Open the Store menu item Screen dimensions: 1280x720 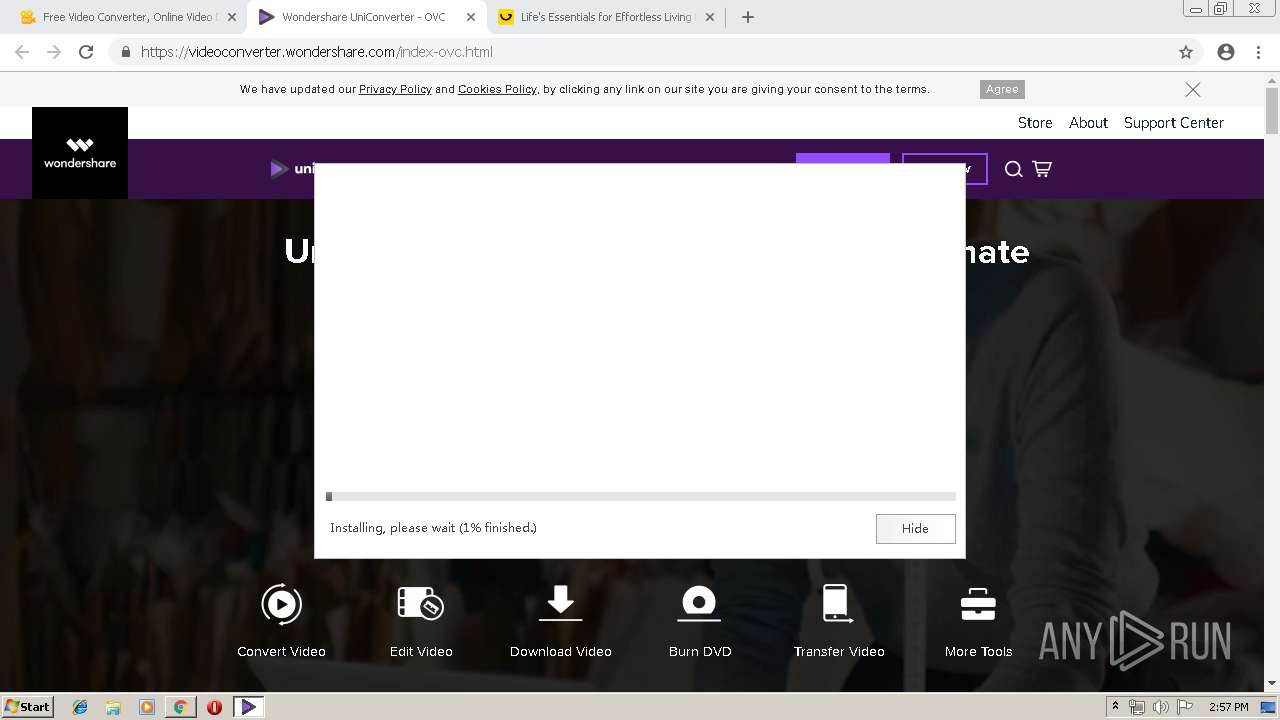[1035, 123]
